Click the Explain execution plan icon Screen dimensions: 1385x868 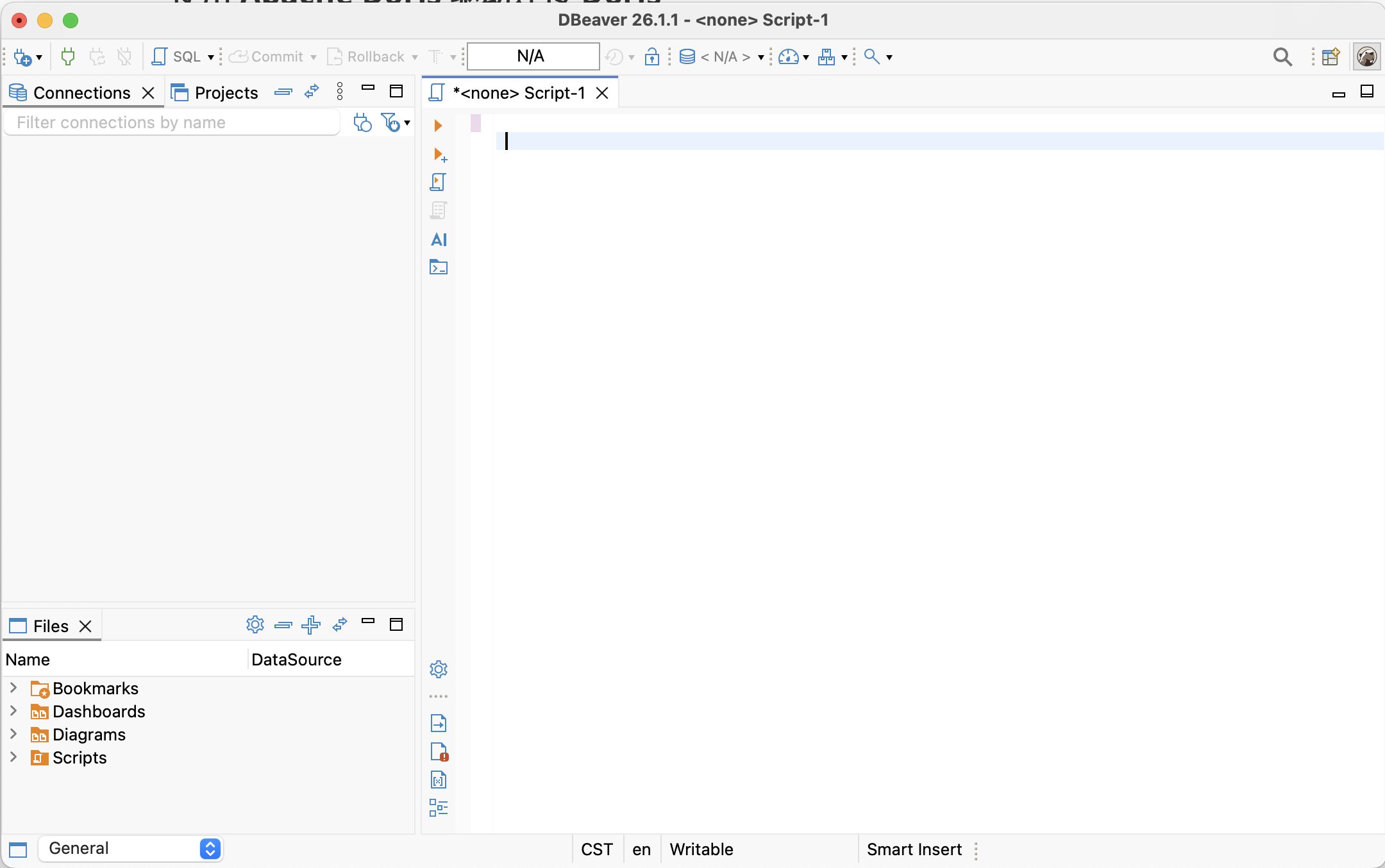tap(439, 211)
